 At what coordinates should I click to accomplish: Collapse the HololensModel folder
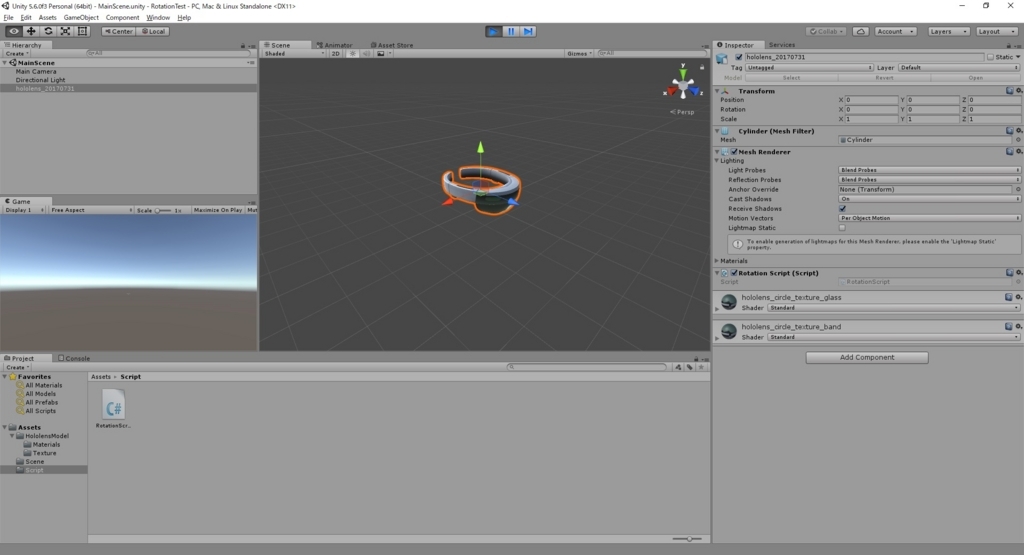(12, 436)
